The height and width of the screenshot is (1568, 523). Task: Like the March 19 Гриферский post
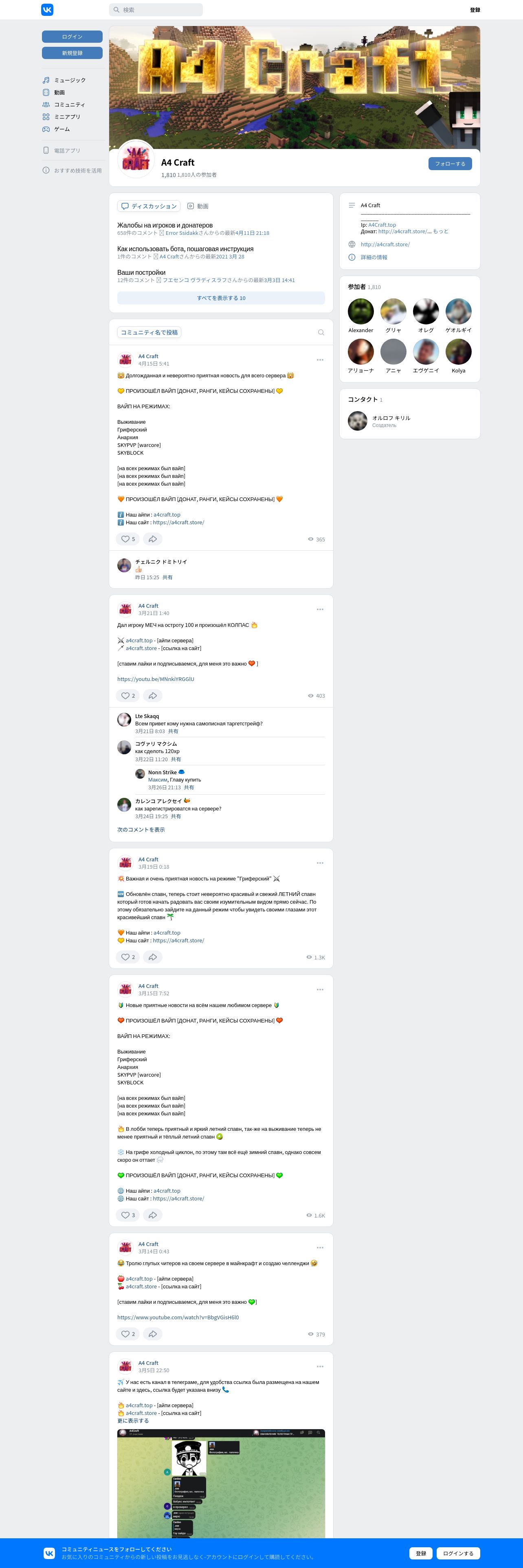(128, 957)
